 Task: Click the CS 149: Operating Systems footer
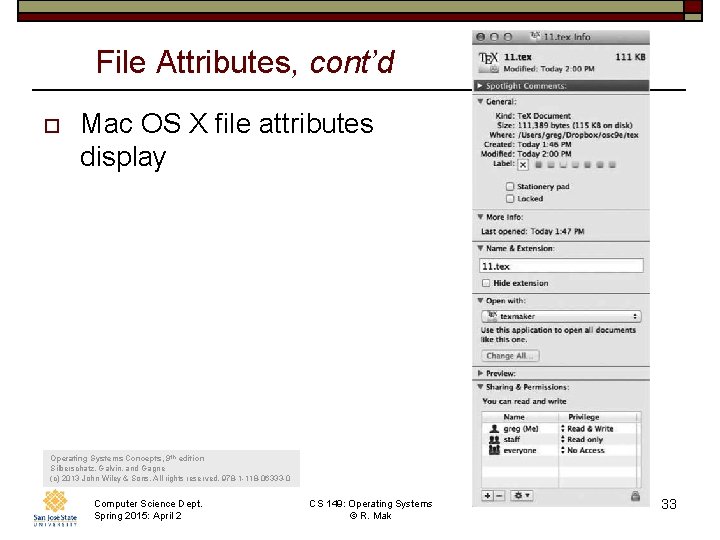click(371, 504)
